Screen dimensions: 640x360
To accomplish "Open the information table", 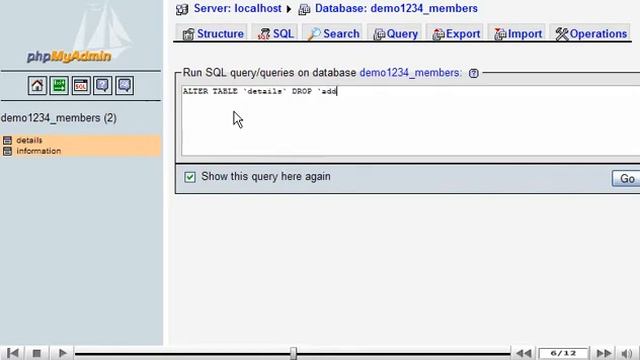I will pyautogui.click(x=39, y=151).
